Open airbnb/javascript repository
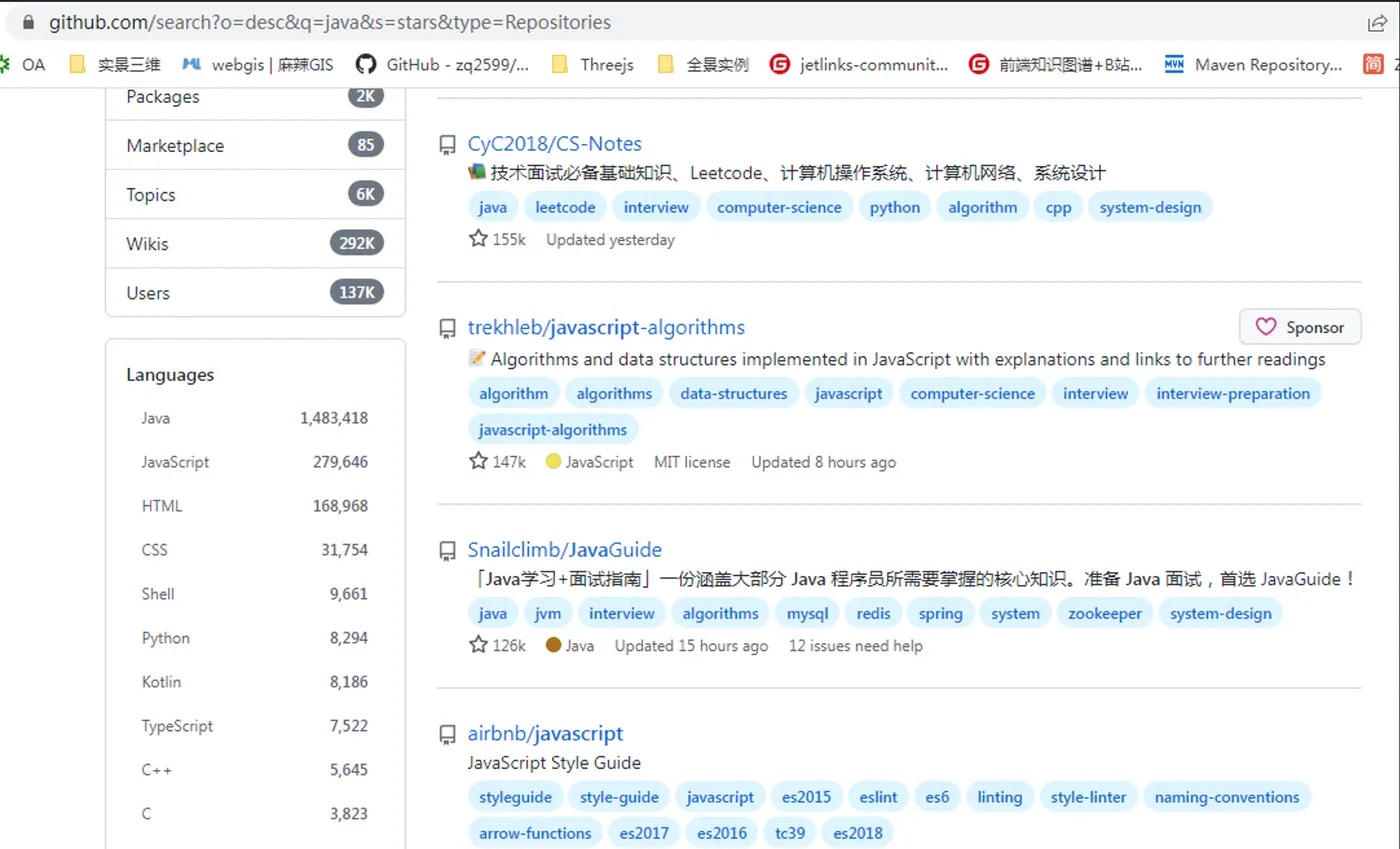This screenshot has height=849, width=1400. 545,734
